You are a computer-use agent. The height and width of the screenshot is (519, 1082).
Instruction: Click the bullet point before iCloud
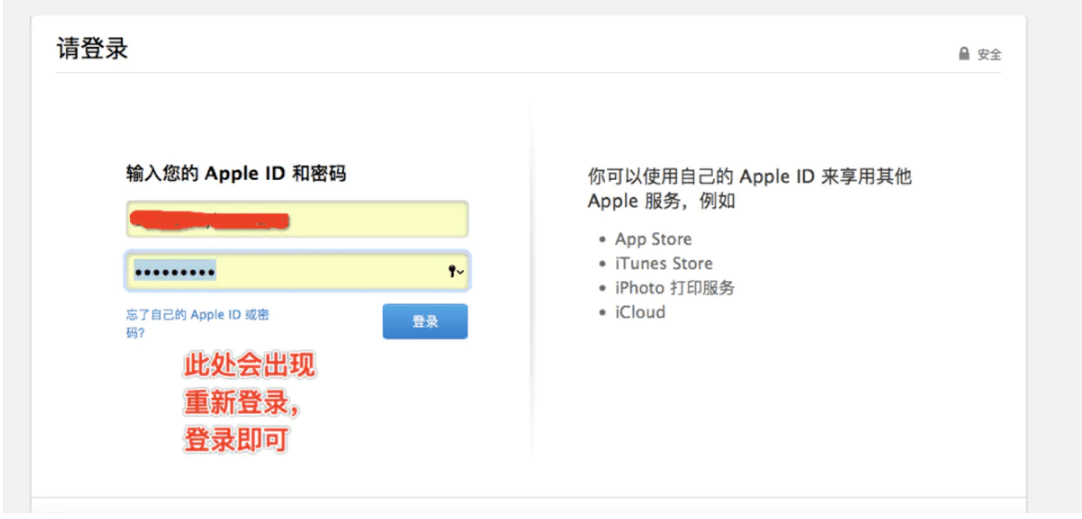(603, 313)
